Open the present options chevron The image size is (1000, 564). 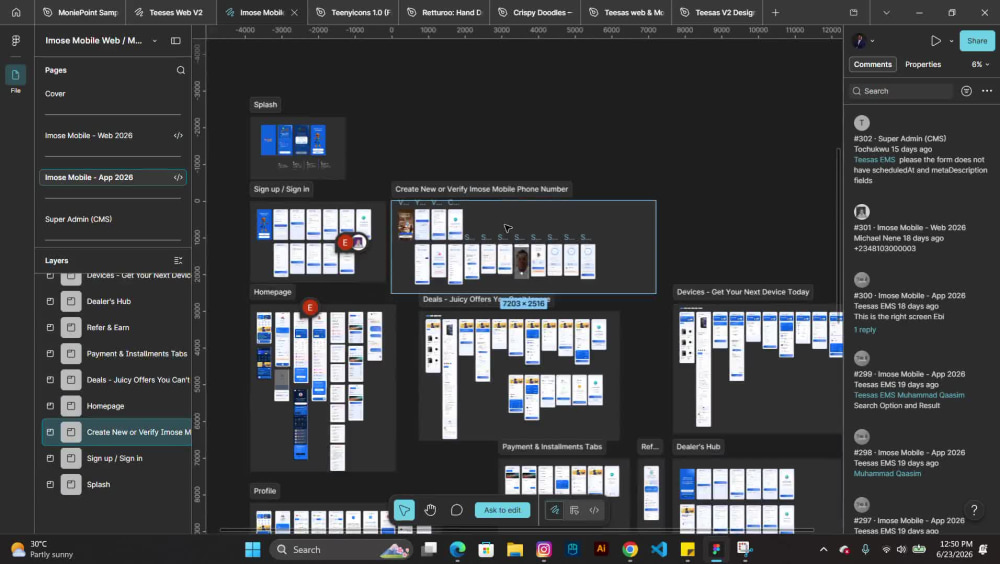pyautogui.click(x=951, y=41)
